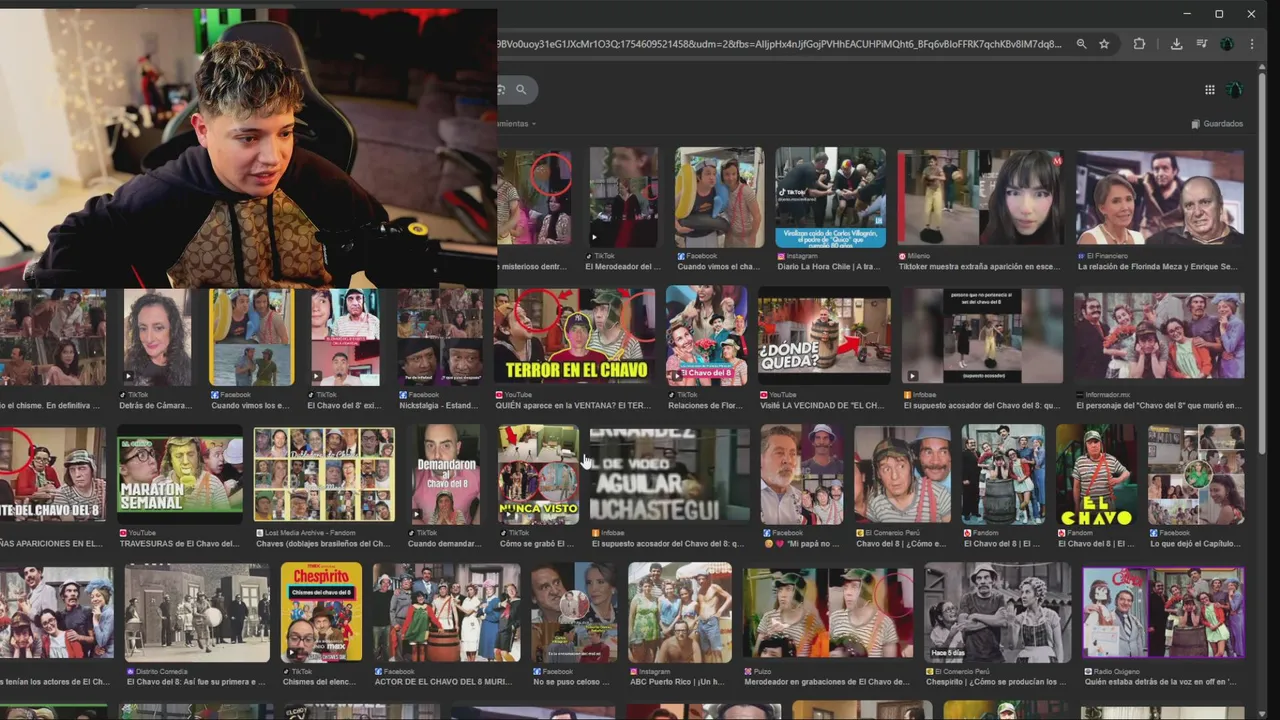The image size is (1280, 720).
Task: Open 'MARATÓN SEMANAL' thumbnail
Action: (180, 474)
